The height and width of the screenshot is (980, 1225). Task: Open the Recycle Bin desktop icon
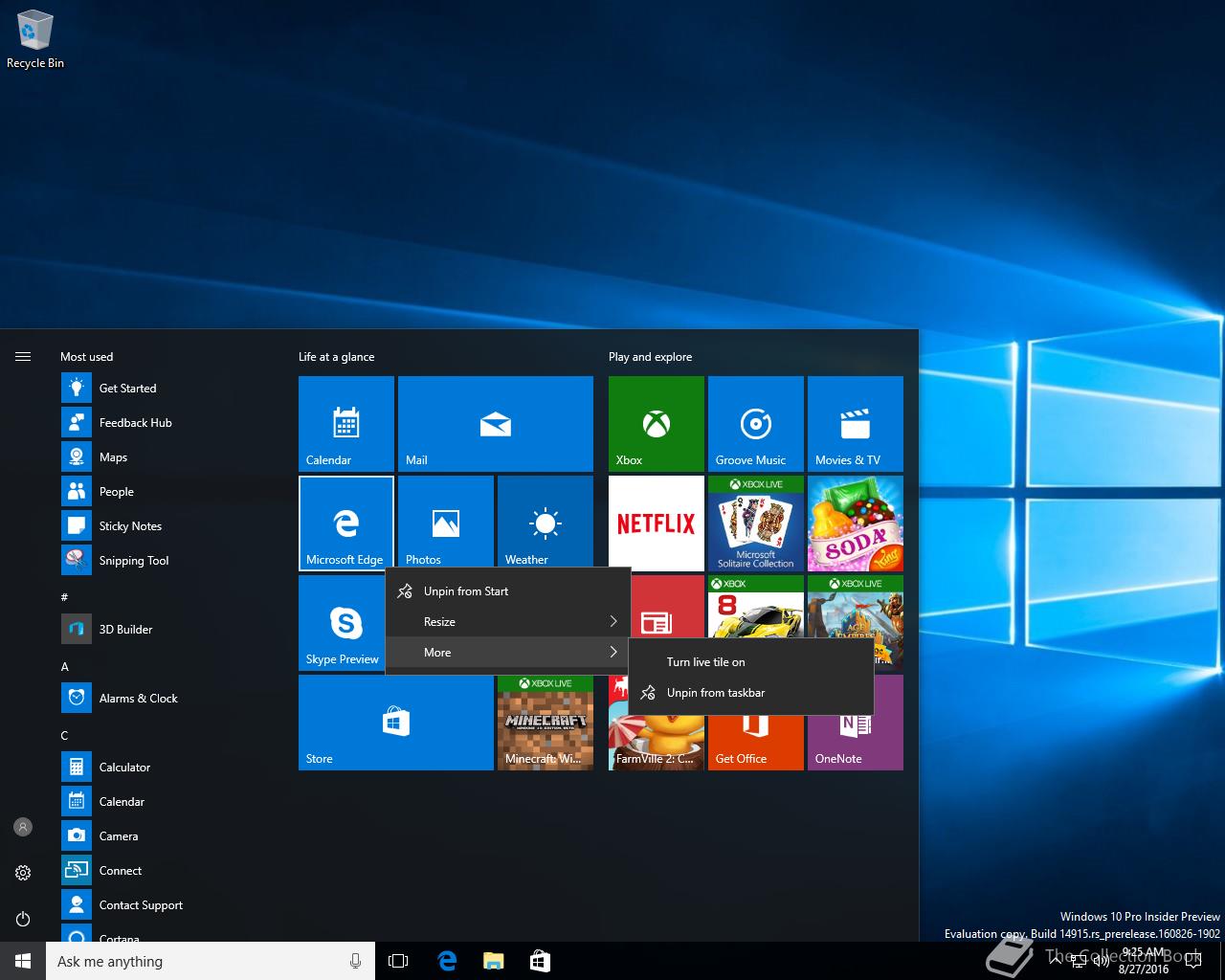tap(35, 40)
